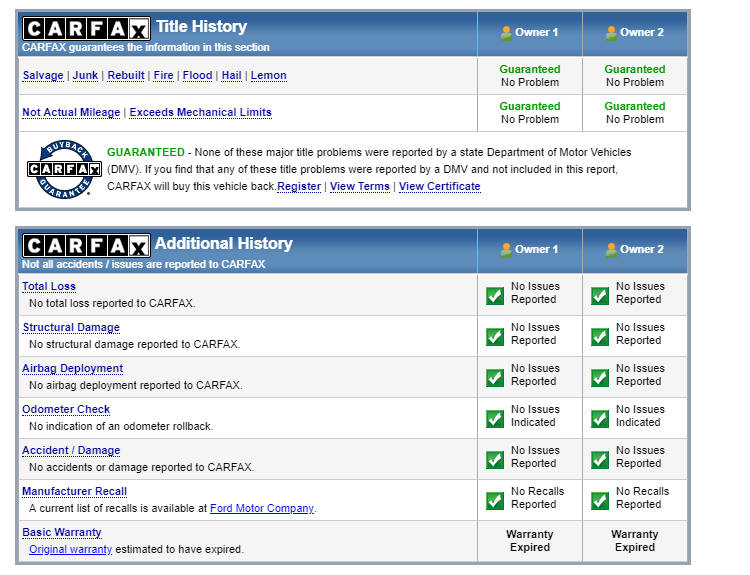Click 'CARFAX guarantees the information' subtitle
The width and height of the screenshot is (750, 575).
(145, 48)
